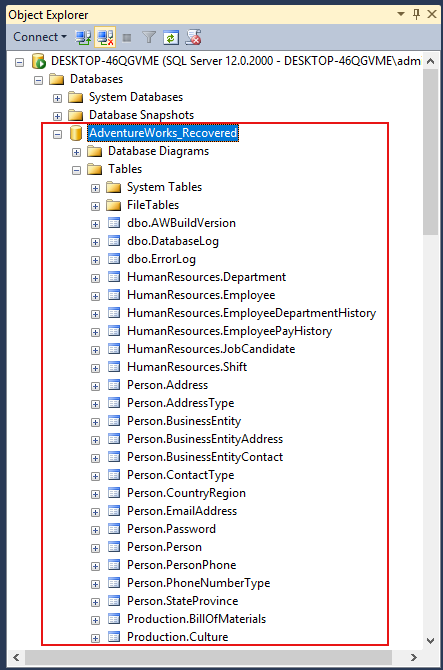
Task: Expand the Person.BusinessEntityContact table
Action: pos(95,458)
